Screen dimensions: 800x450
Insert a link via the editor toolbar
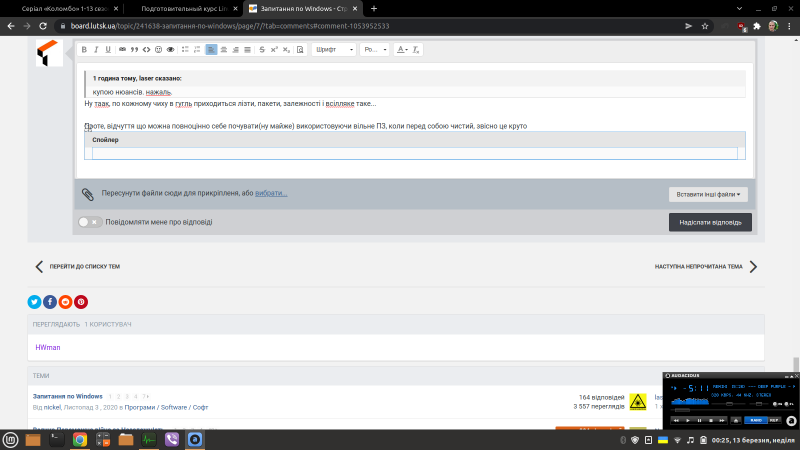[123, 49]
